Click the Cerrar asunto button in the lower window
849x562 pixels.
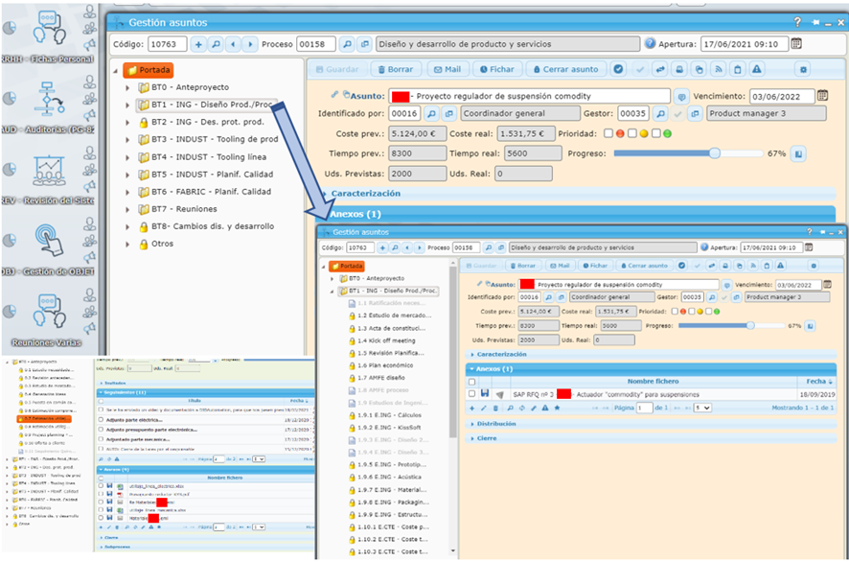[644, 266]
